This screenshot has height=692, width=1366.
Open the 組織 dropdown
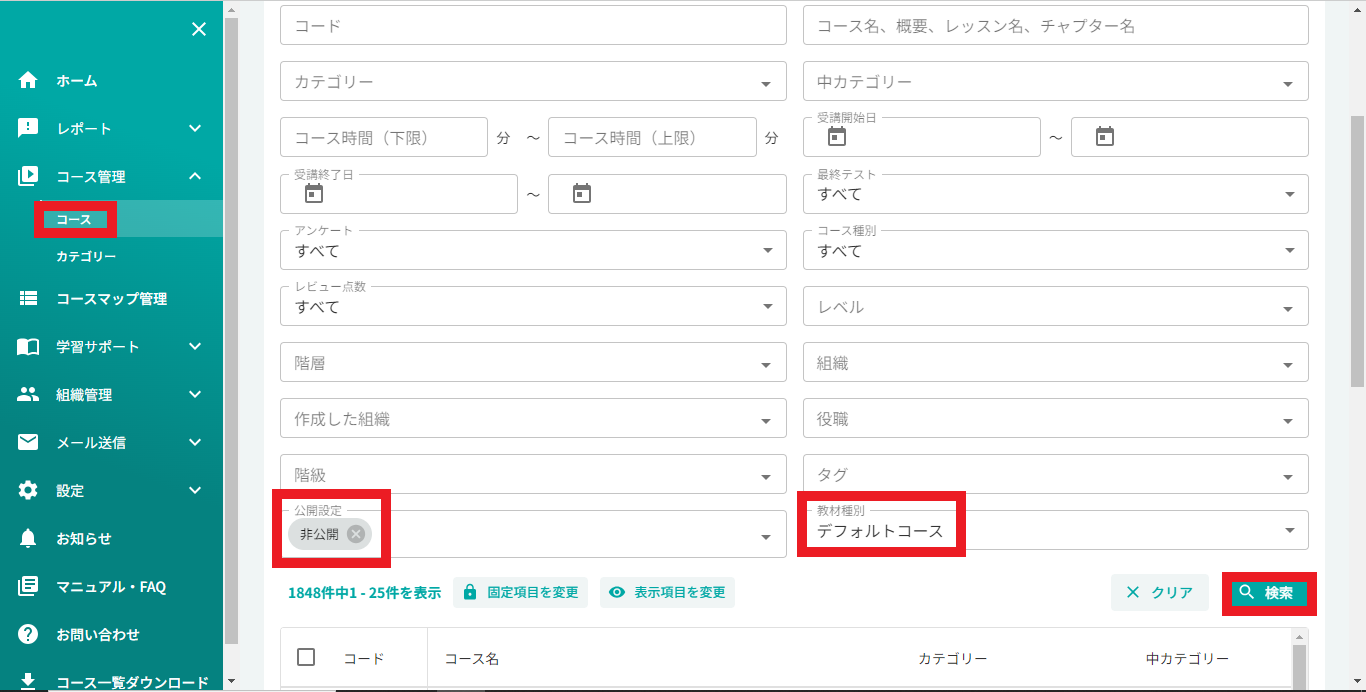[x=1056, y=362]
